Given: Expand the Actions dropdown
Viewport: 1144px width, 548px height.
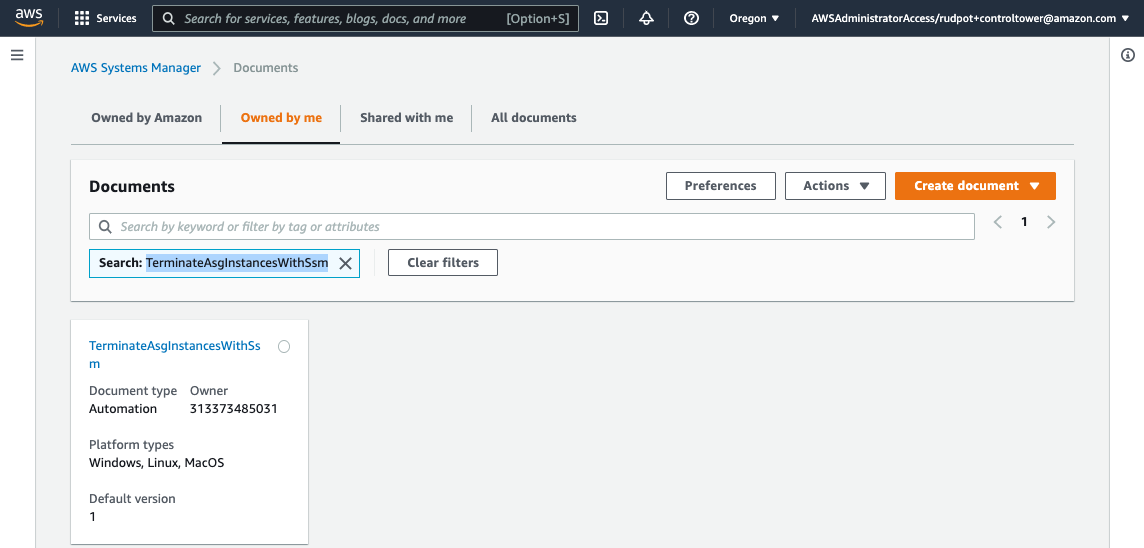Looking at the screenshot, I should (x=835, y=186).
